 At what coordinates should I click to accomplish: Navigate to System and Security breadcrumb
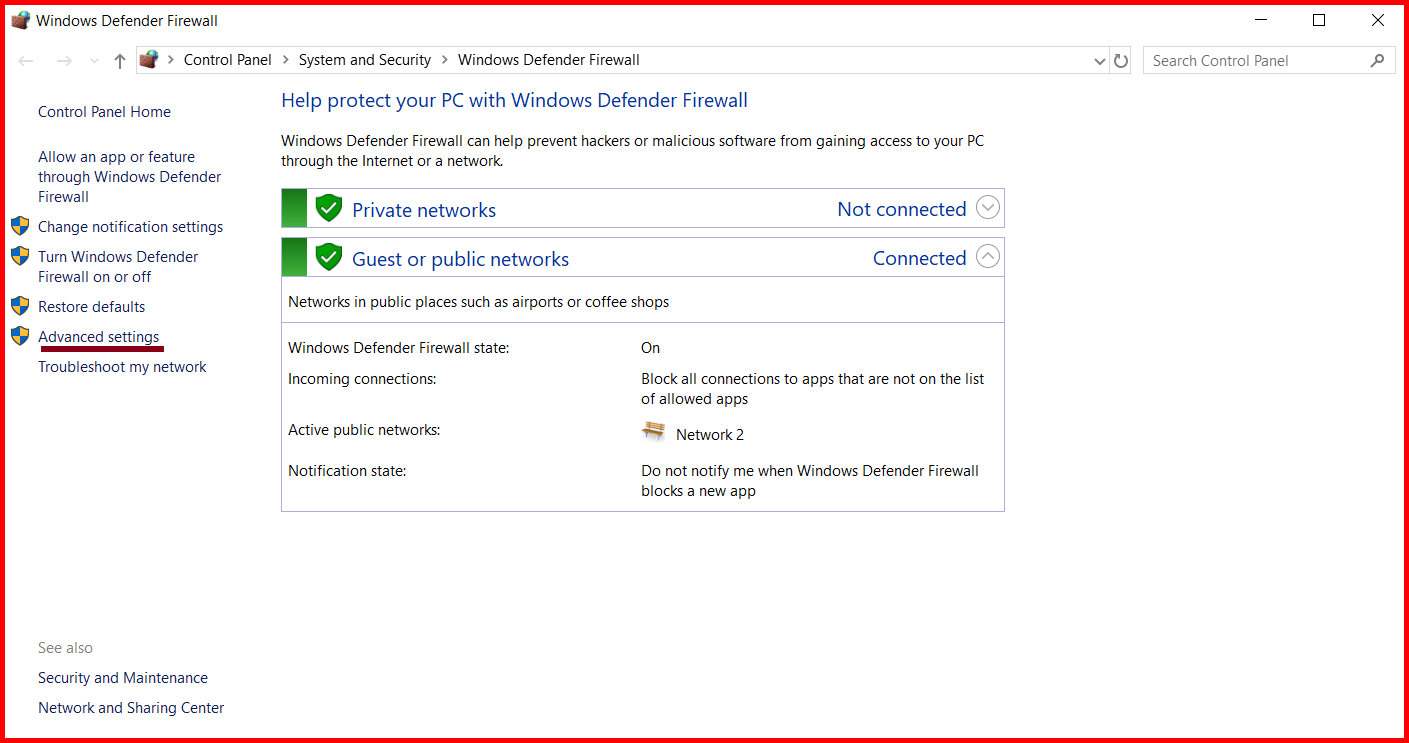(x=364, y=59)
